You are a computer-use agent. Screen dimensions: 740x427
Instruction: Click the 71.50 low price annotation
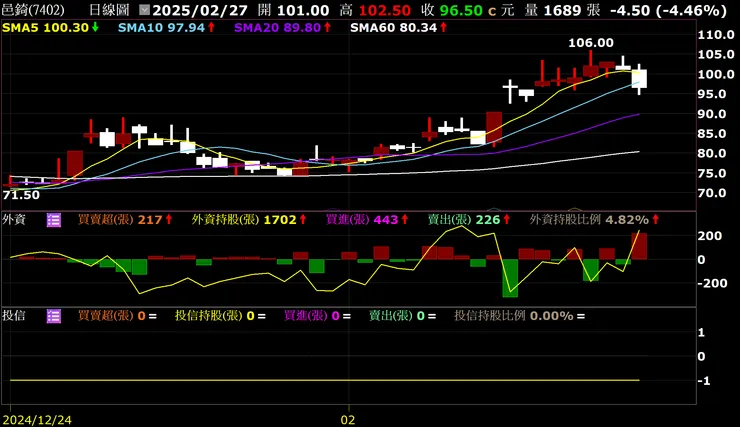point(21,195)
